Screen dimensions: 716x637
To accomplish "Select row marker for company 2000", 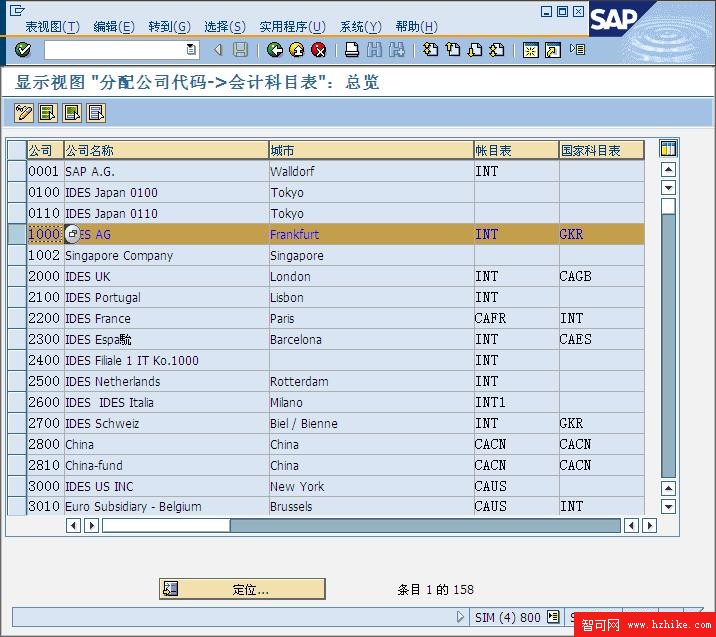I will 17,276.
